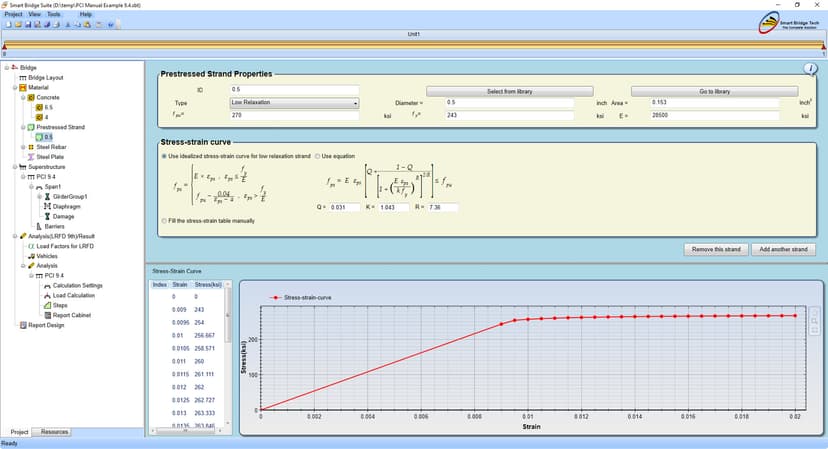The height and width of the screenshot is (449, 828).
Task: Click the E modulus field 28500
Action: click(715, 115)
